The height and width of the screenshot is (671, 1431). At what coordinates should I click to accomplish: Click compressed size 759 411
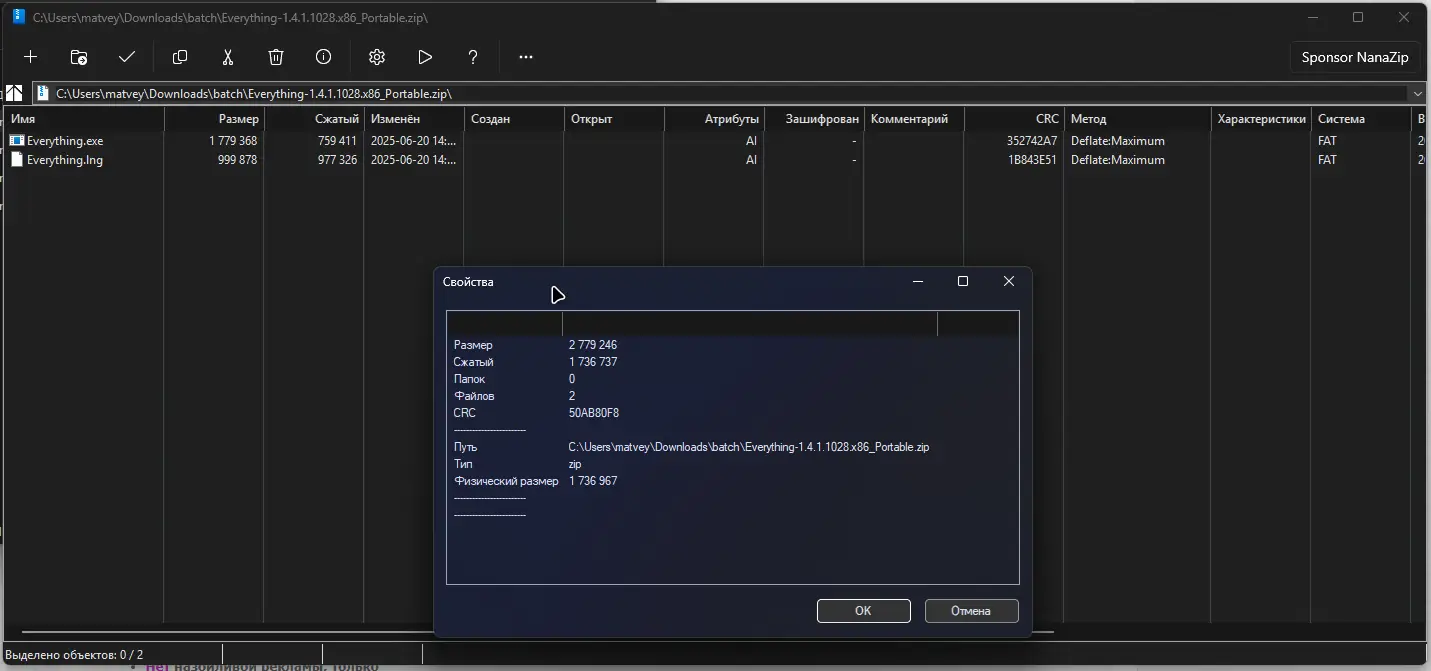337,141
